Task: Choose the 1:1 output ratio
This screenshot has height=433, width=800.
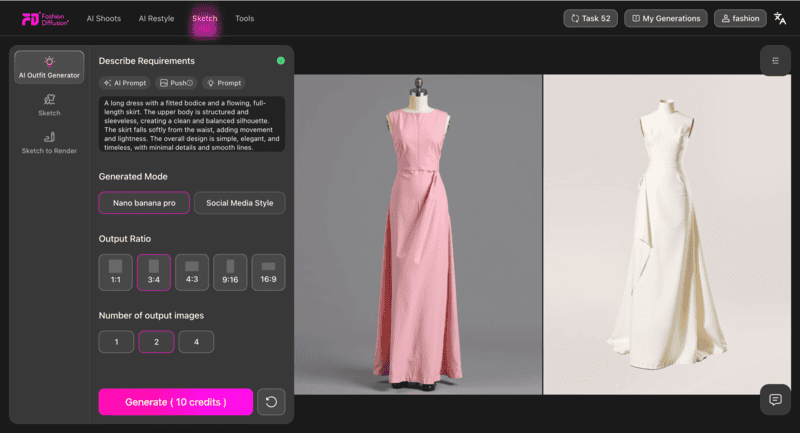Action: (116, 272)
